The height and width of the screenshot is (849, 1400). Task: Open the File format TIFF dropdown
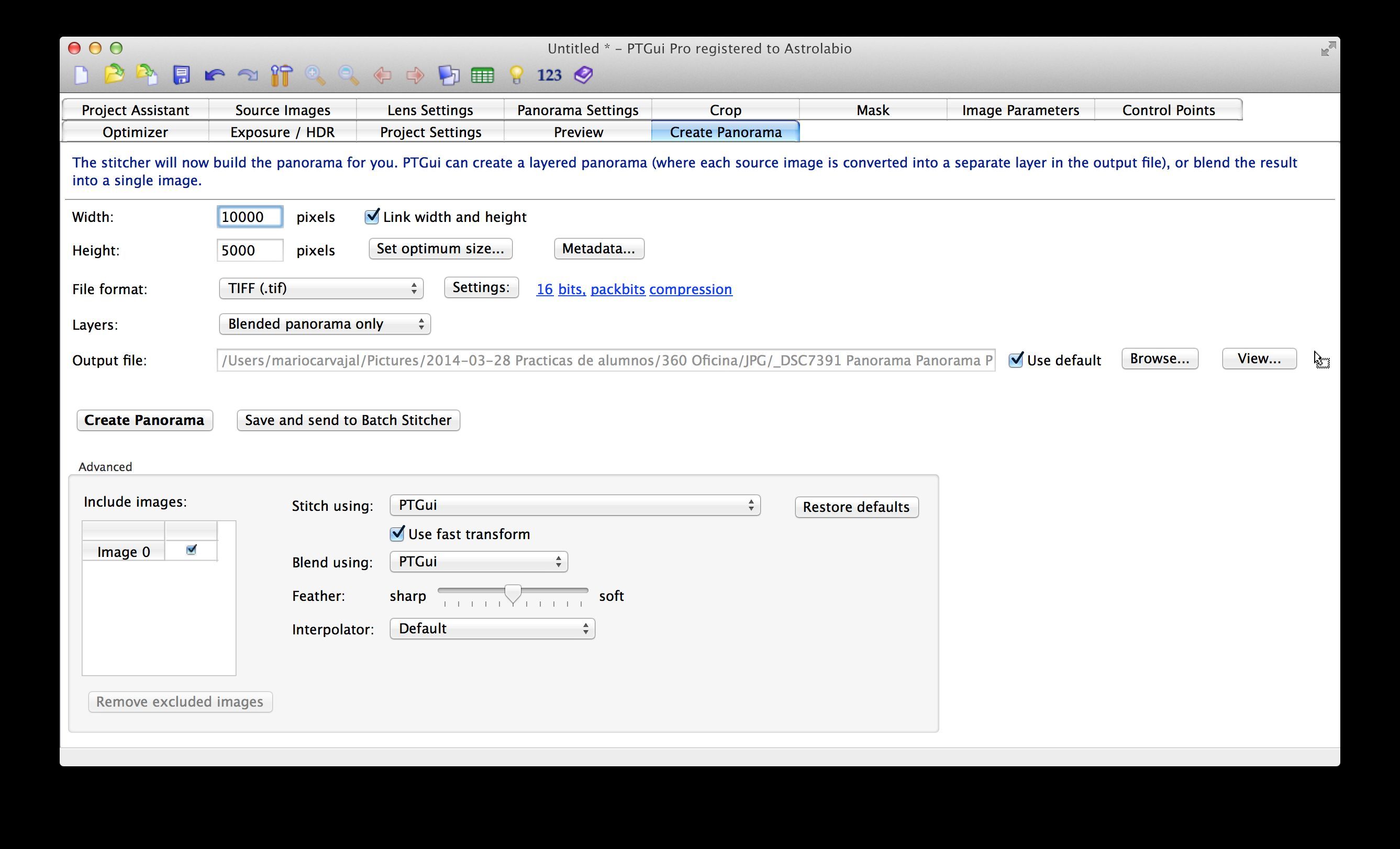[x=321, y=288]
